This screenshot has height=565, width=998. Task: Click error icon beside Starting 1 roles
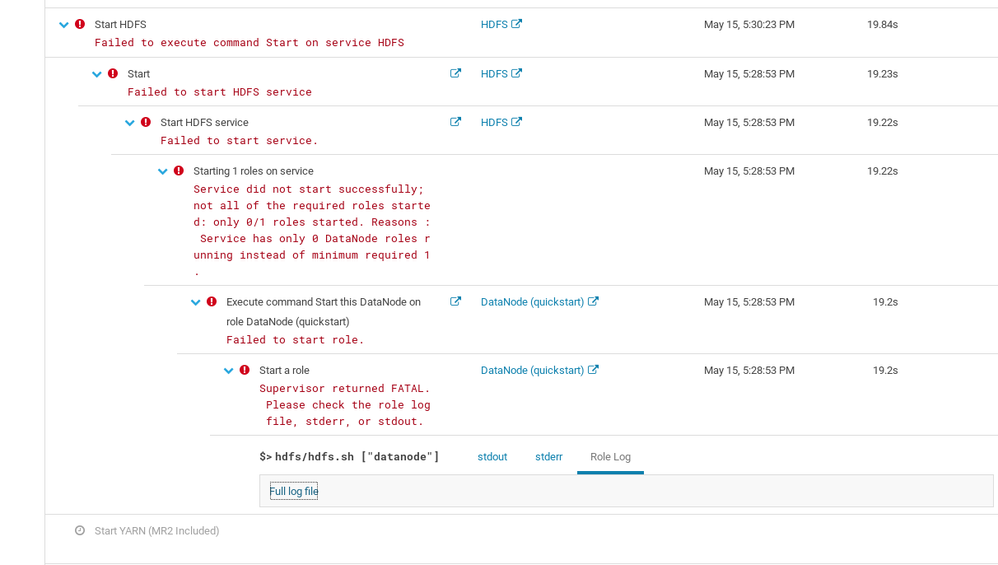point(179,171)
